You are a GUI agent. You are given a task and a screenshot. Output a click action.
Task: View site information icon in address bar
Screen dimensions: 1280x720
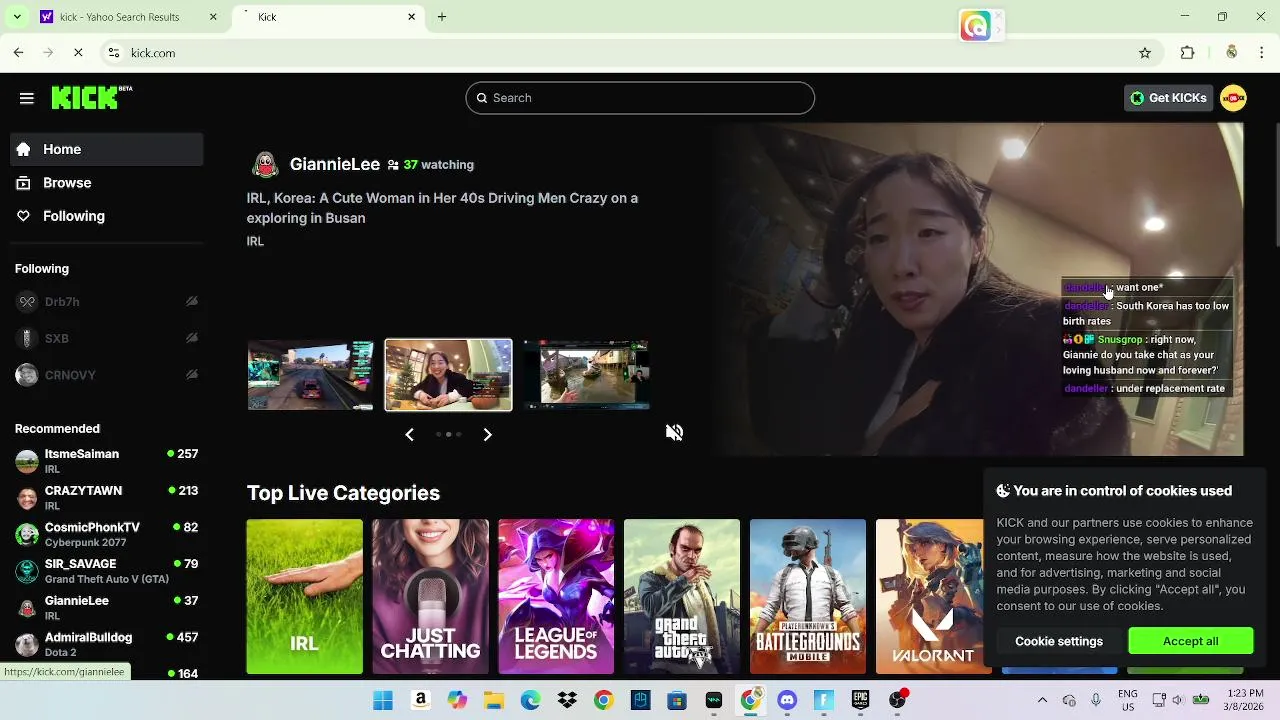(114, 53)
